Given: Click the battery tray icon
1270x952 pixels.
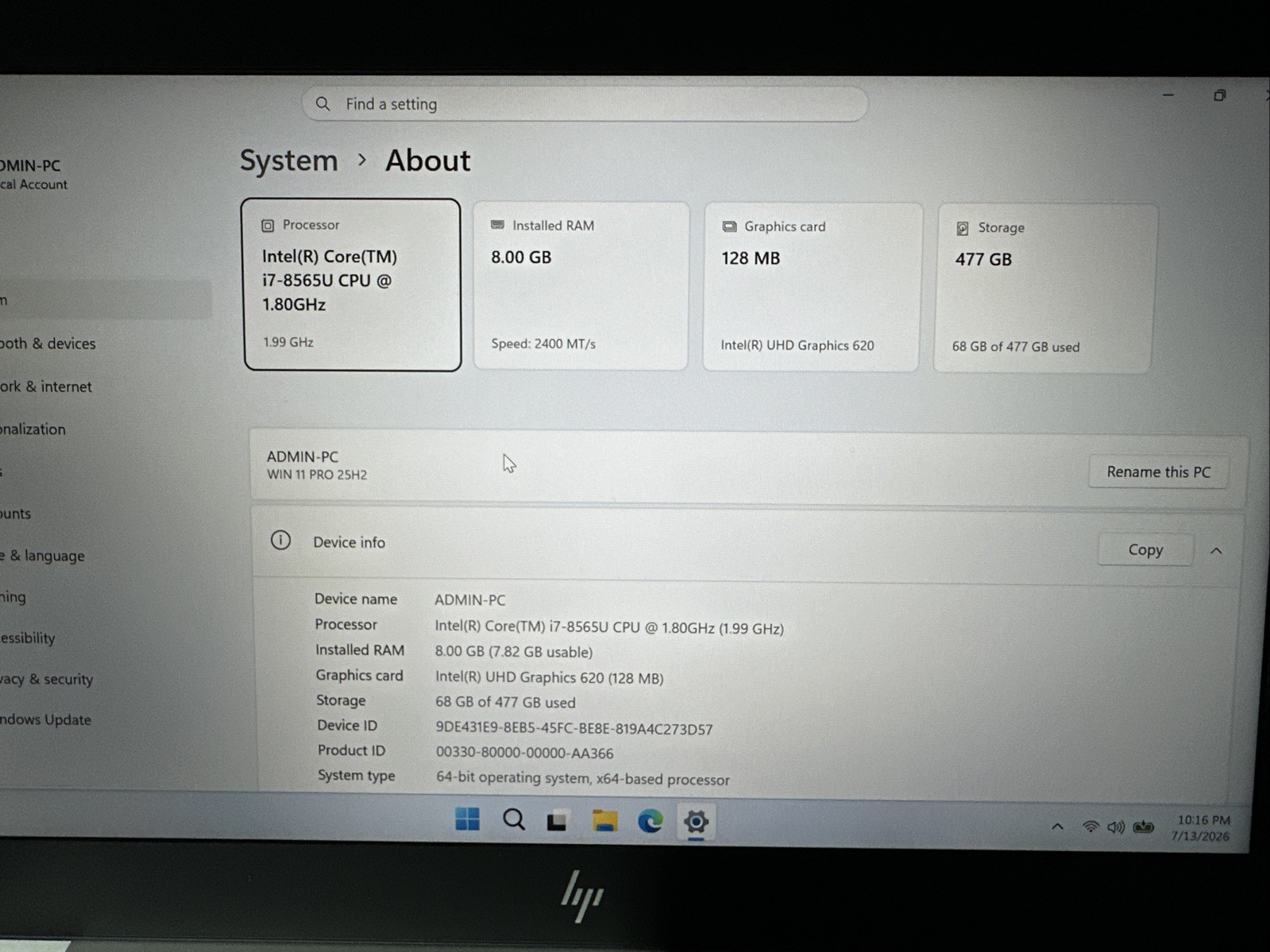Looking at the screenshot, I should pos(1144,827).
